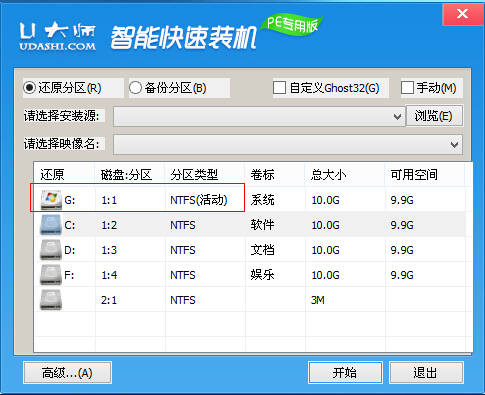Click the 总大小 column header
The width and height of the screenshot is (485, 395).
(x=329, y=175)
